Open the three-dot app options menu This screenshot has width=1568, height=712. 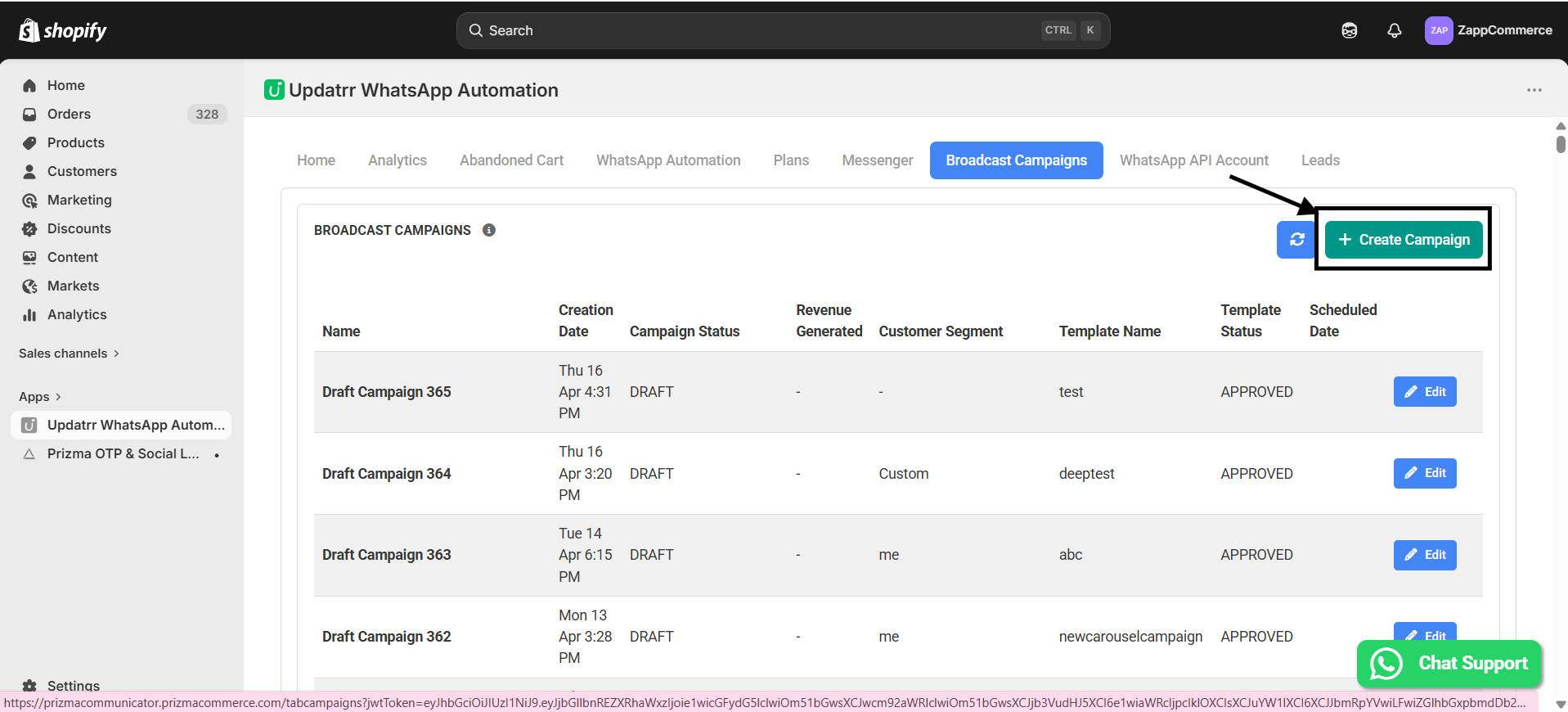click(1534, 90)
